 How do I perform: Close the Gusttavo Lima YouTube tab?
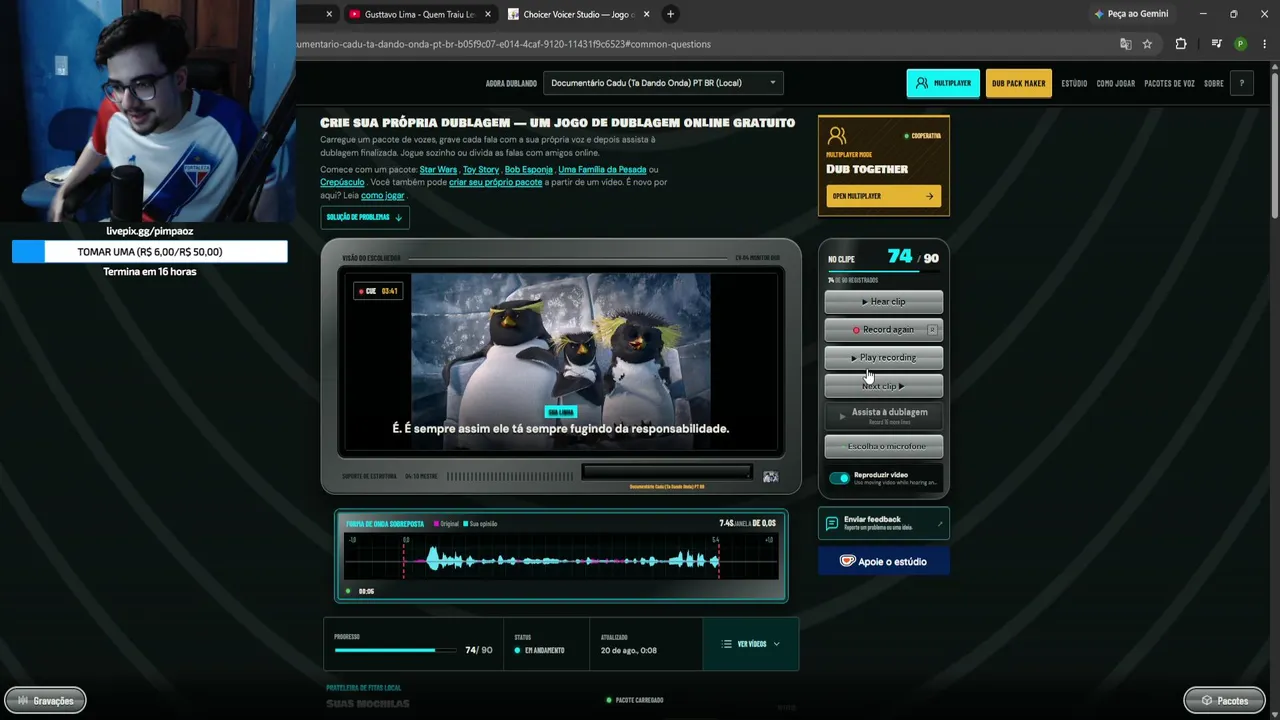488,14
